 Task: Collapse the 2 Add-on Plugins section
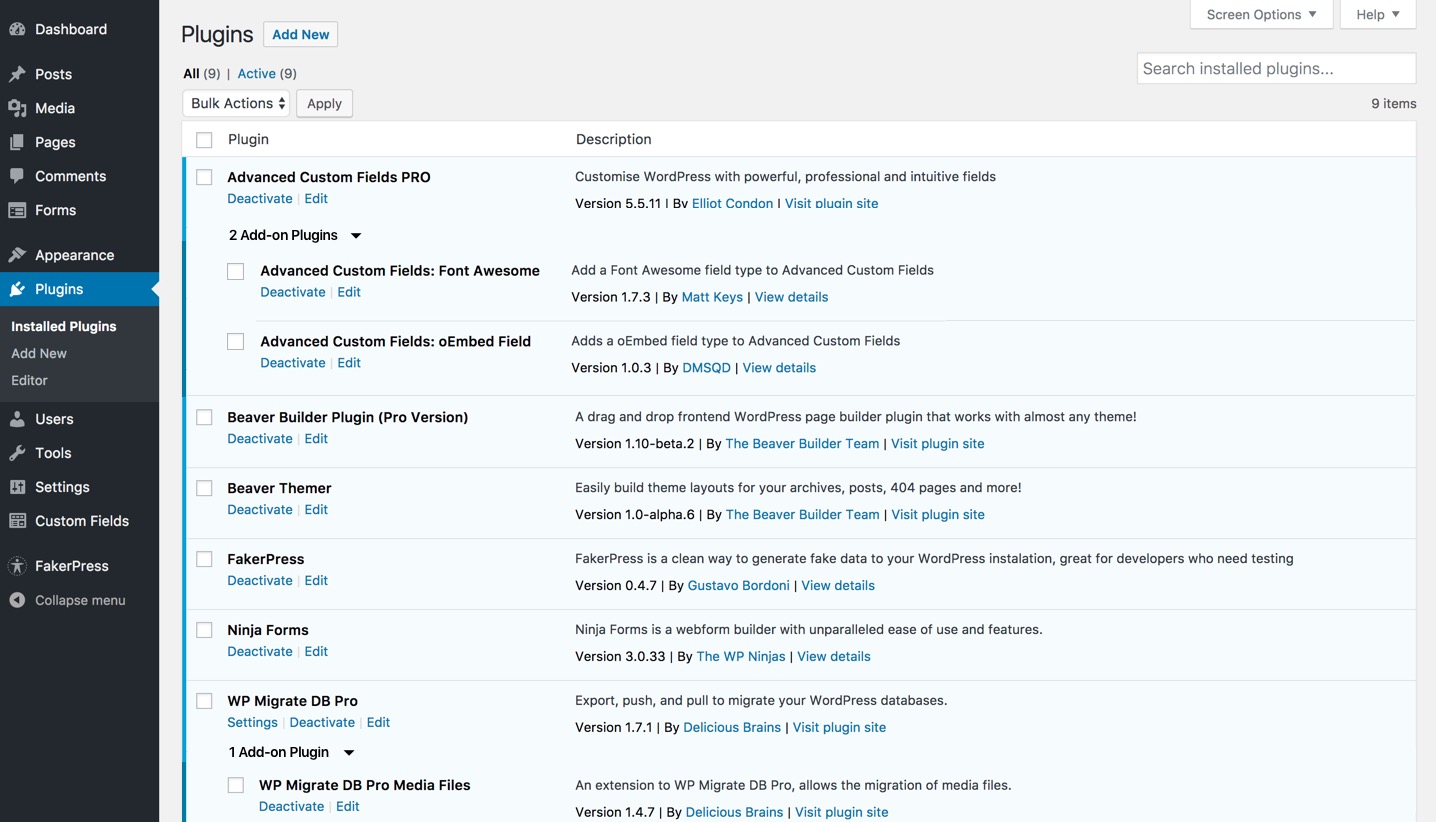(295, 235)
